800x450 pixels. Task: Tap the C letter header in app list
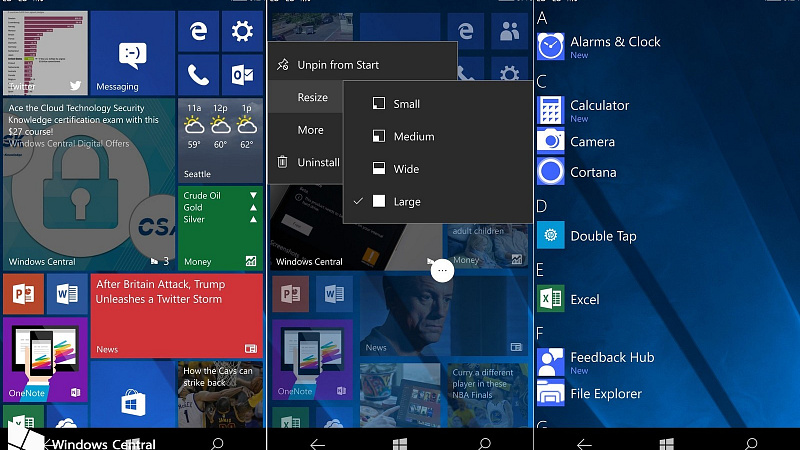[x=542, y=82]
